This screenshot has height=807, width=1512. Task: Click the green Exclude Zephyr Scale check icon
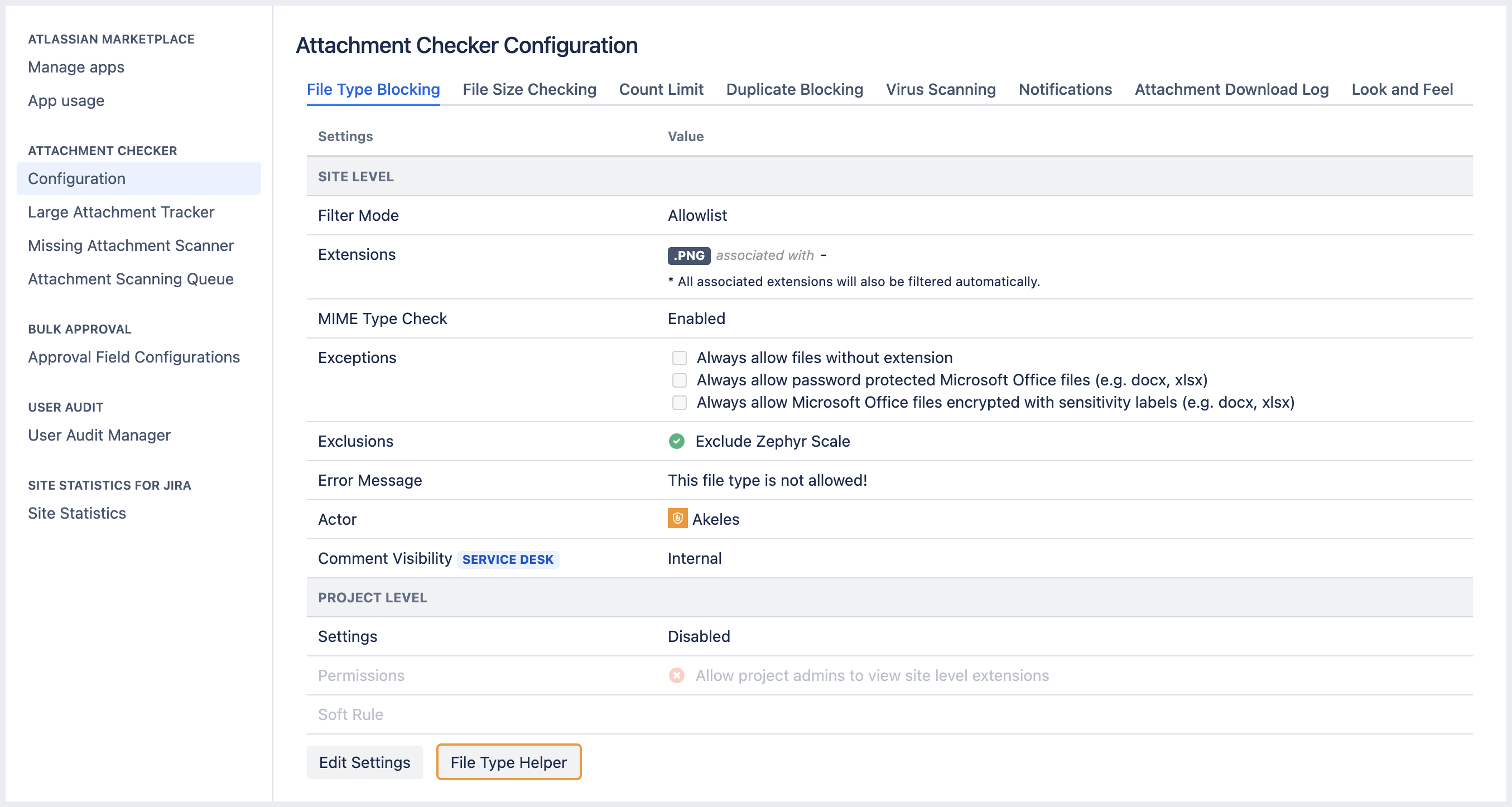(x=676, y=441)
